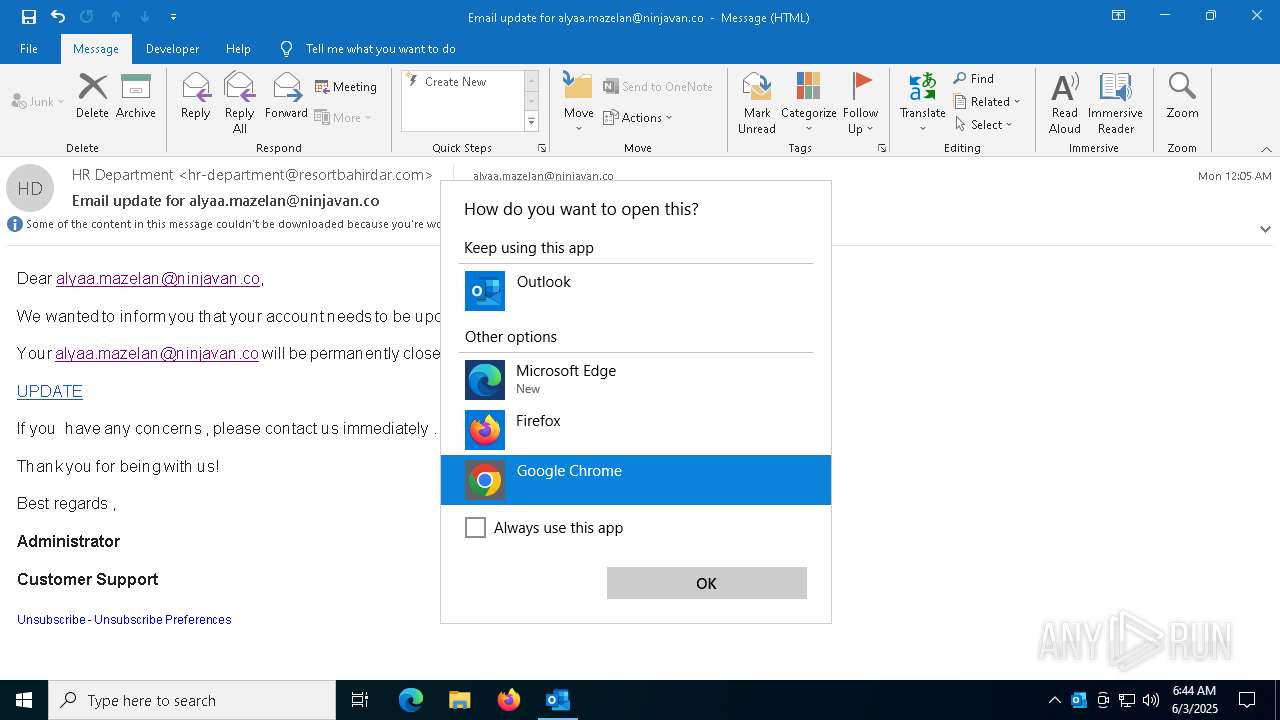Open the Help tab
The height and width of the screenshot is (720, 1280).
pyautogui.click(x=238, y=48)
